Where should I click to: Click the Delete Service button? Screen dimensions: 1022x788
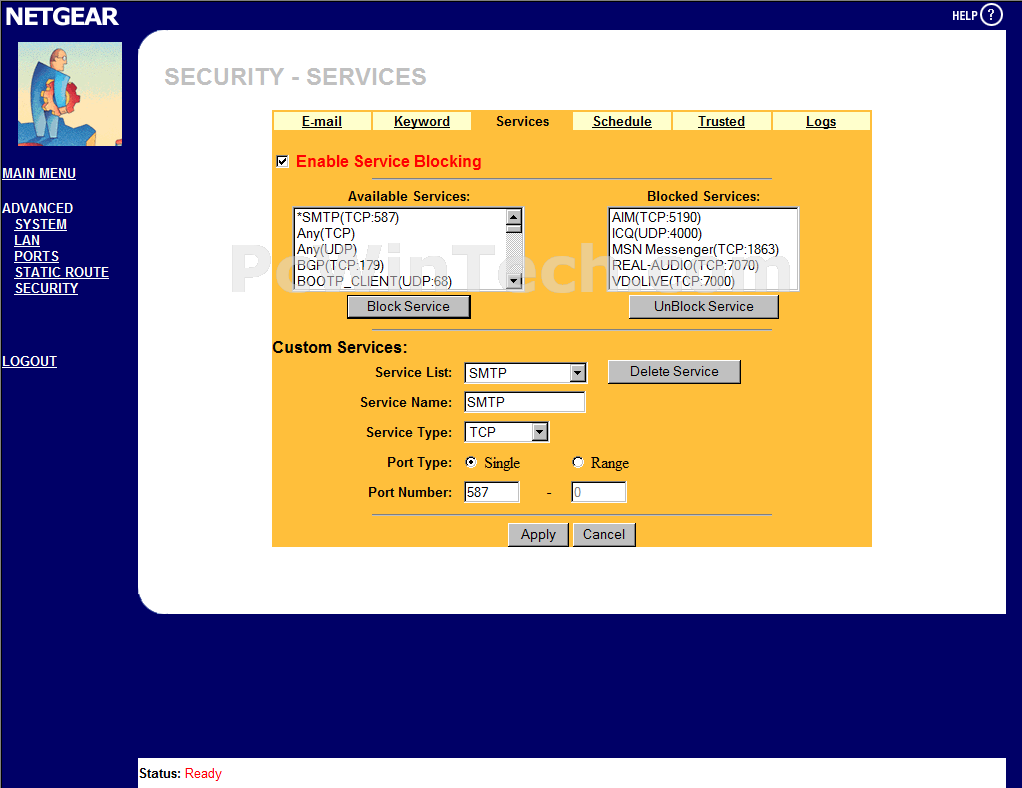point(675,372)
